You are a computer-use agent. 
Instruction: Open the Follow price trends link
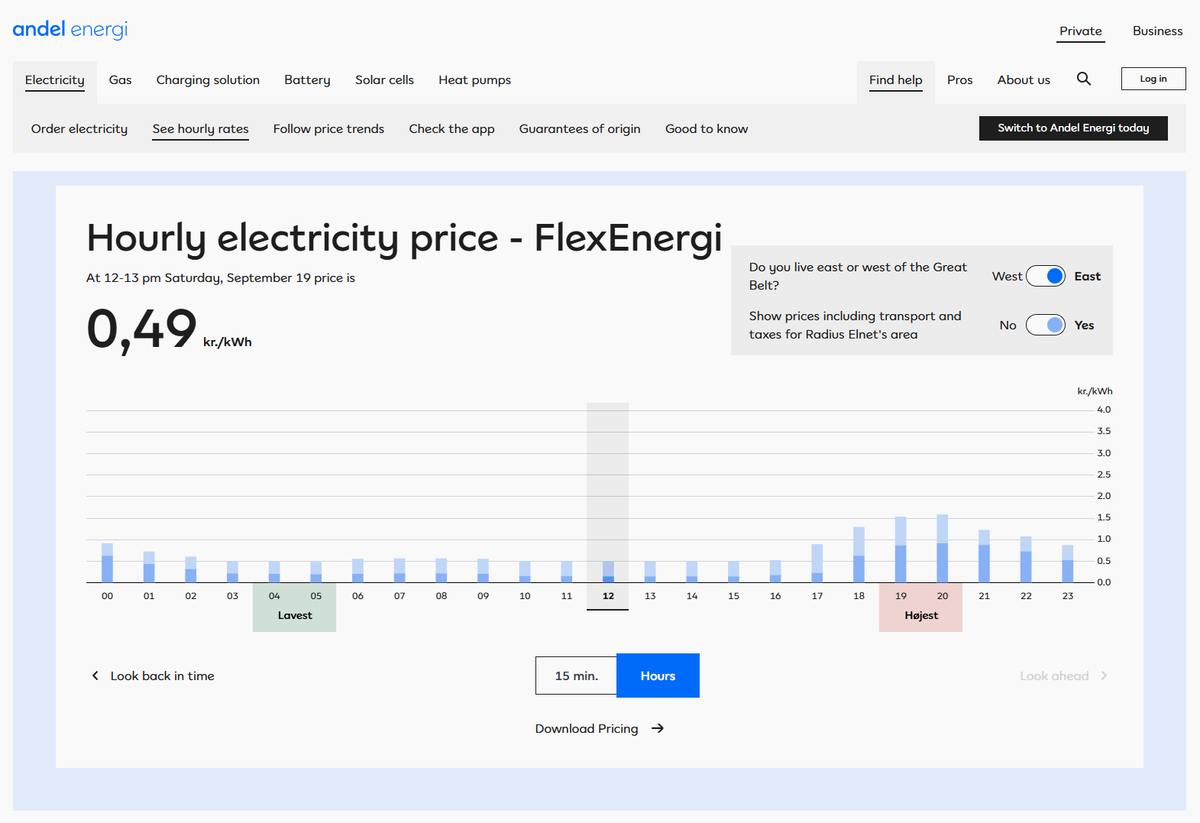(x=329, y=129)
